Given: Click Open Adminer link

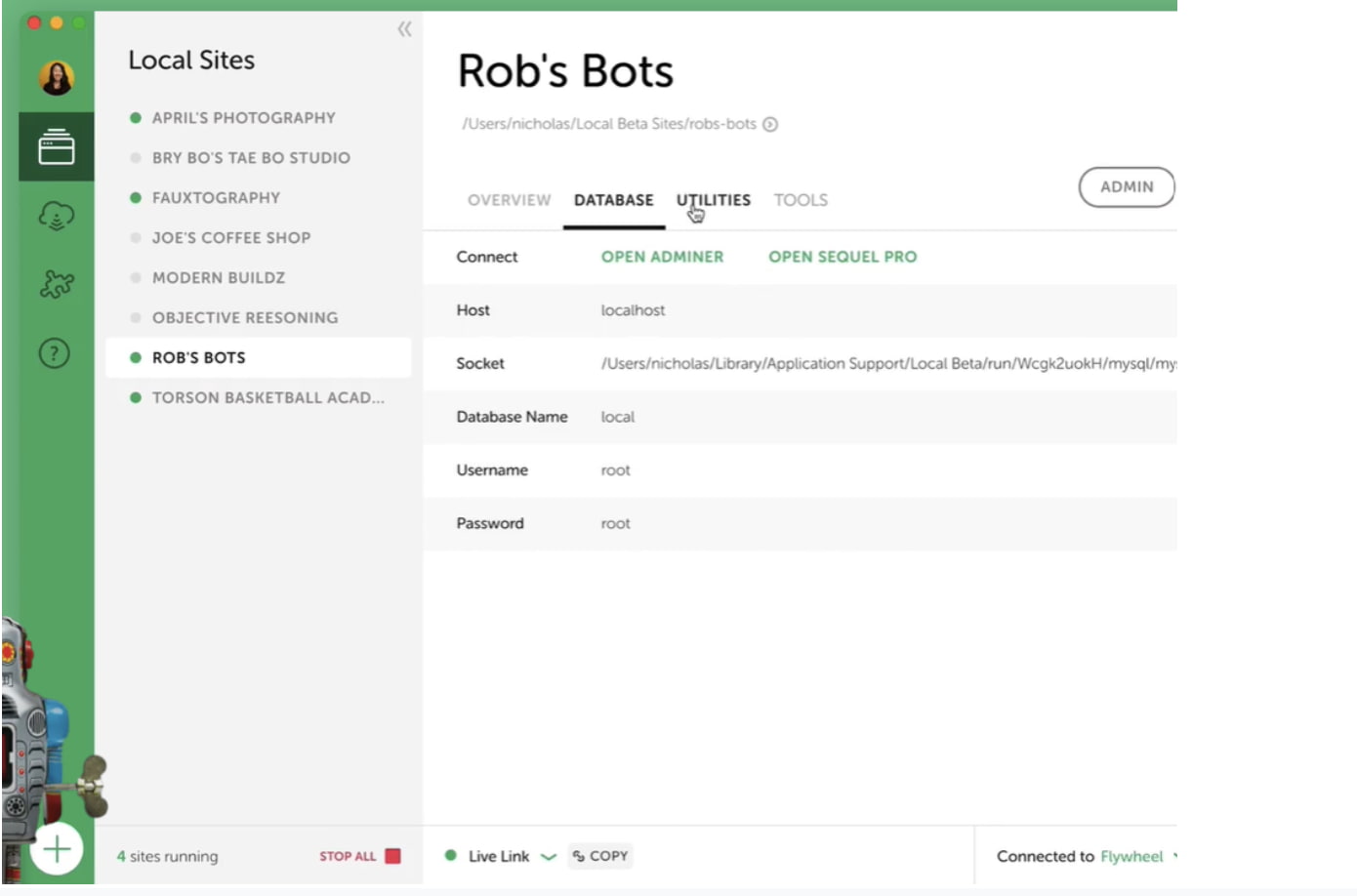Looking at the screenshot, I should coord(662,257).
